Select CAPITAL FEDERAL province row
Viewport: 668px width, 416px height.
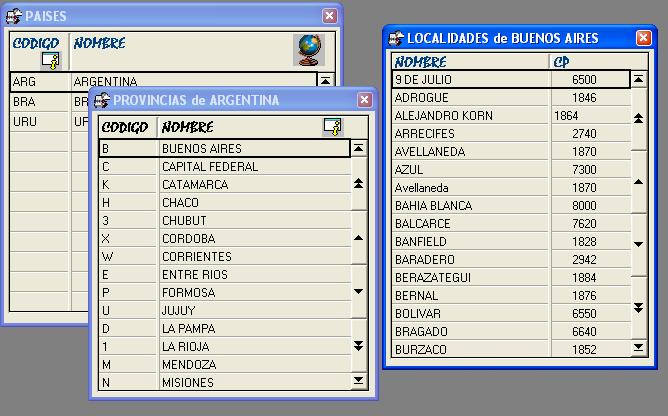[225, 167]
